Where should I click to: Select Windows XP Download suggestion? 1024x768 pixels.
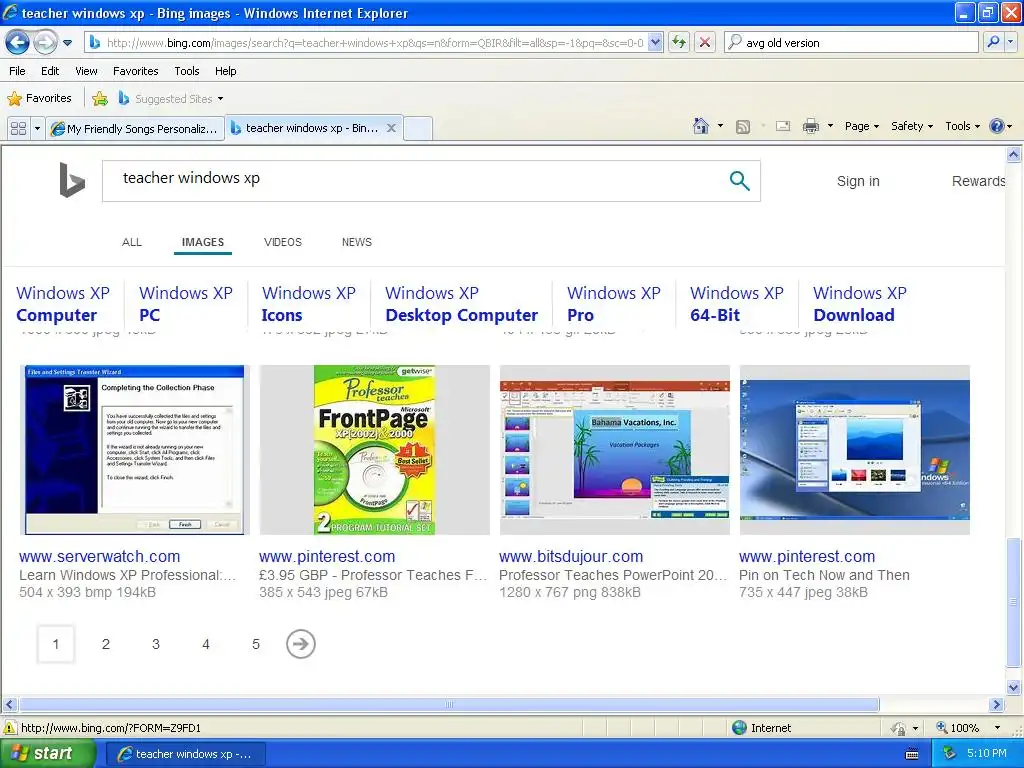(x=859, y=304)
